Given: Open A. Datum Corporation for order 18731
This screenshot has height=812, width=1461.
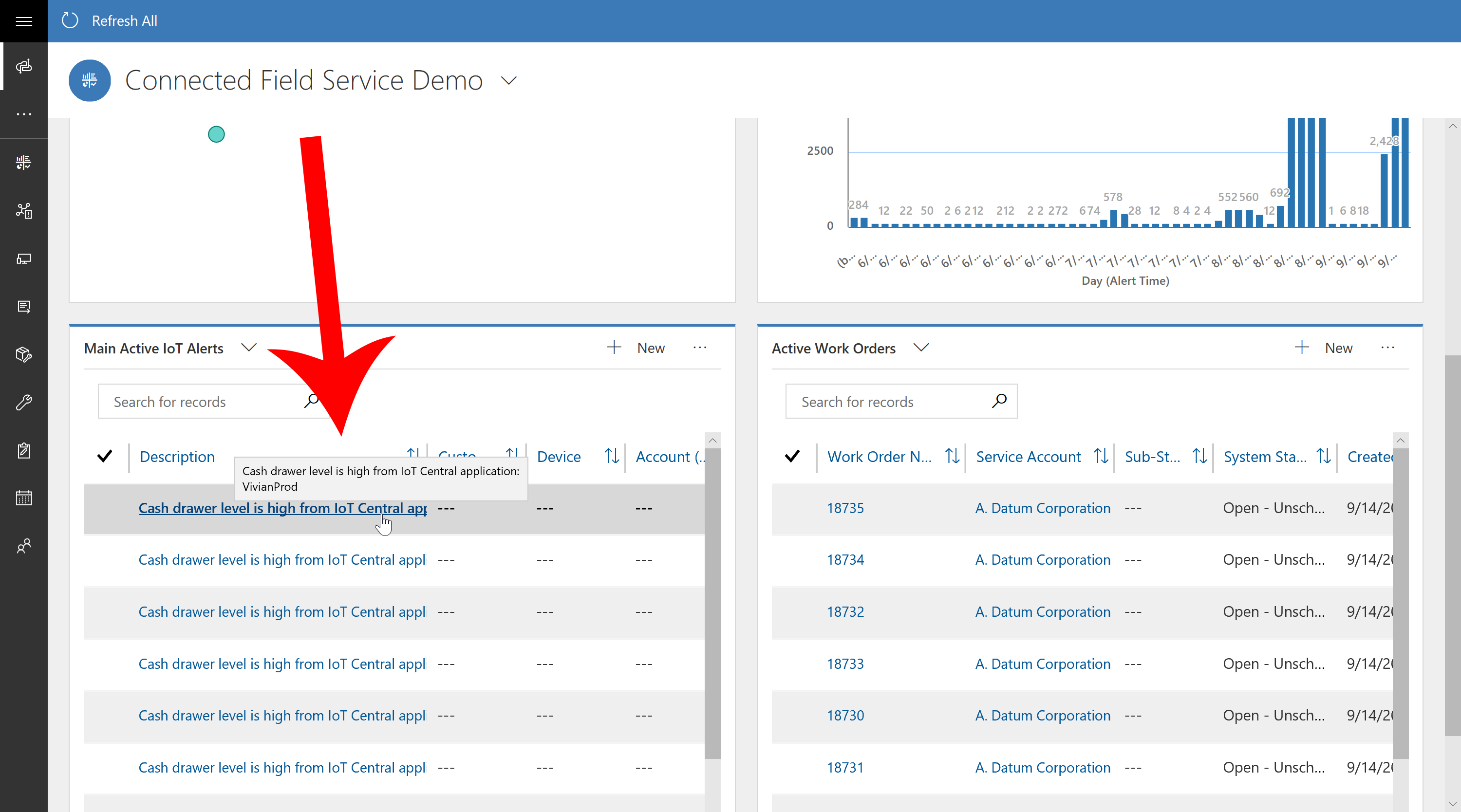Looking at the screenshot, I should 1043,767.
